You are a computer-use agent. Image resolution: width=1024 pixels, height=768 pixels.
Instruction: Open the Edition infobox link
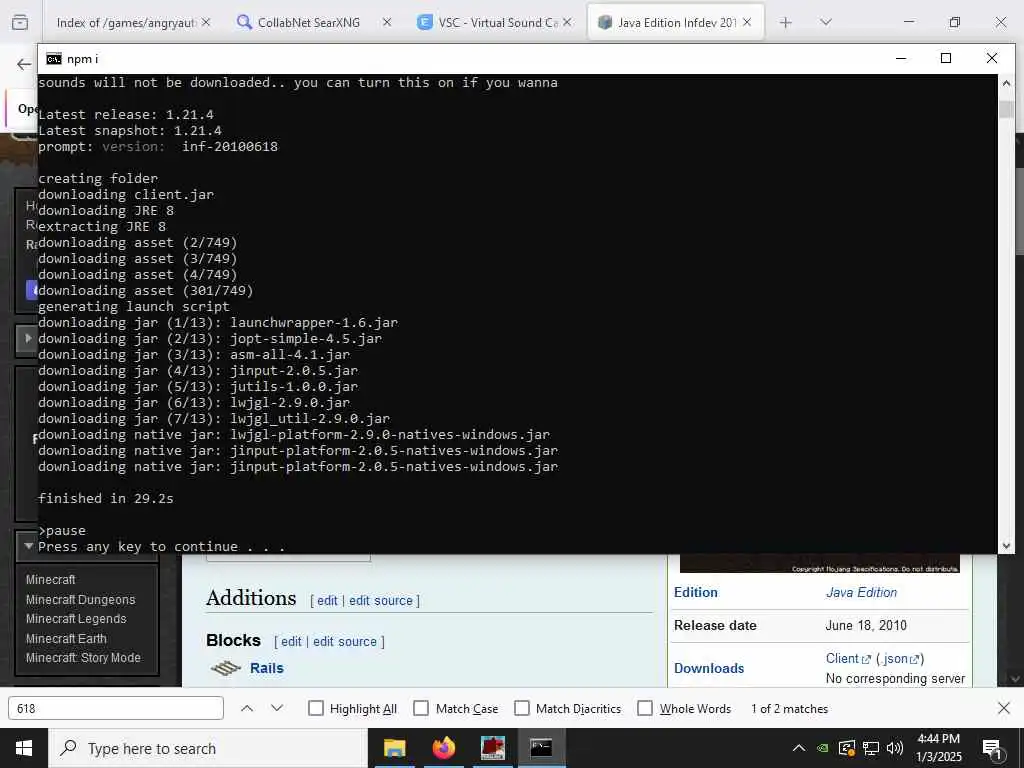click(x=696, y=592)
